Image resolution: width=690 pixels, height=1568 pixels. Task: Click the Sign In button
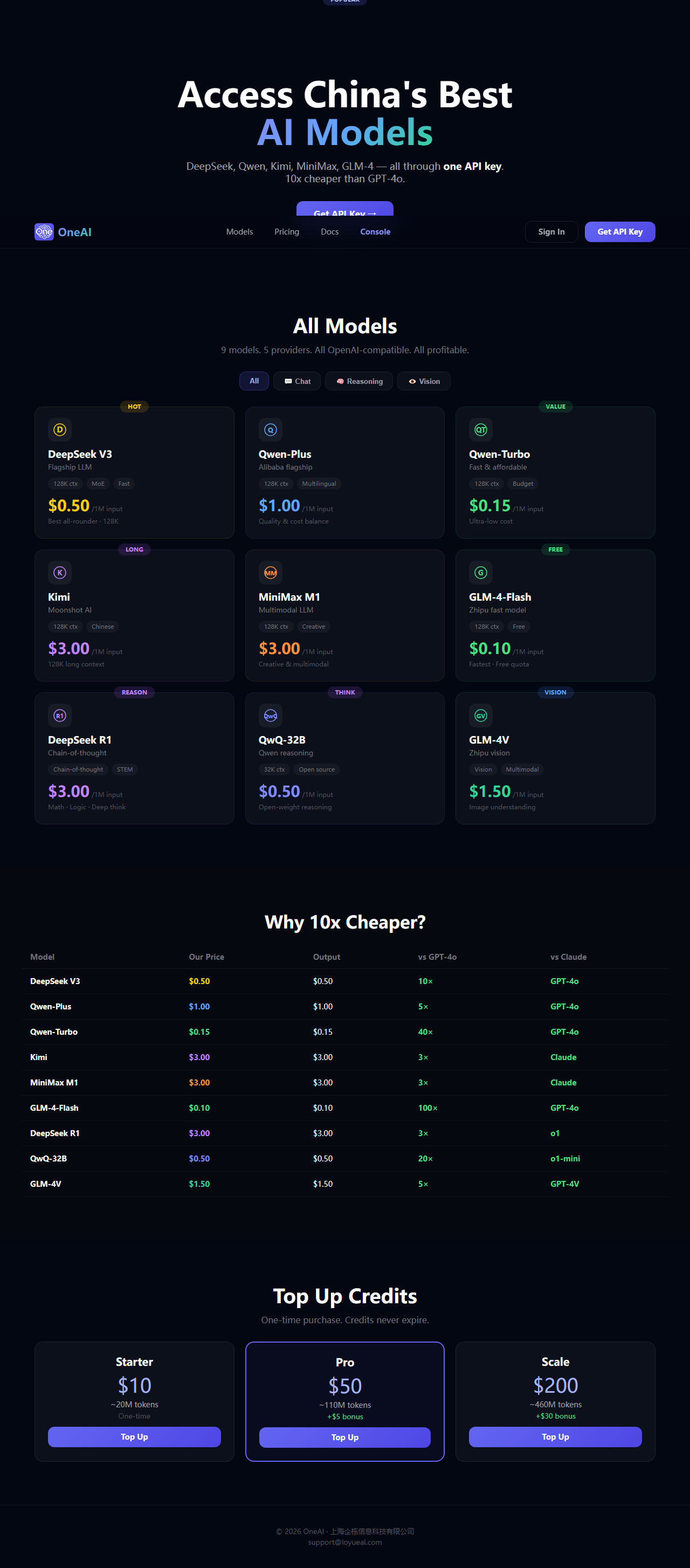pyautogui.click(x=551, y=232)
